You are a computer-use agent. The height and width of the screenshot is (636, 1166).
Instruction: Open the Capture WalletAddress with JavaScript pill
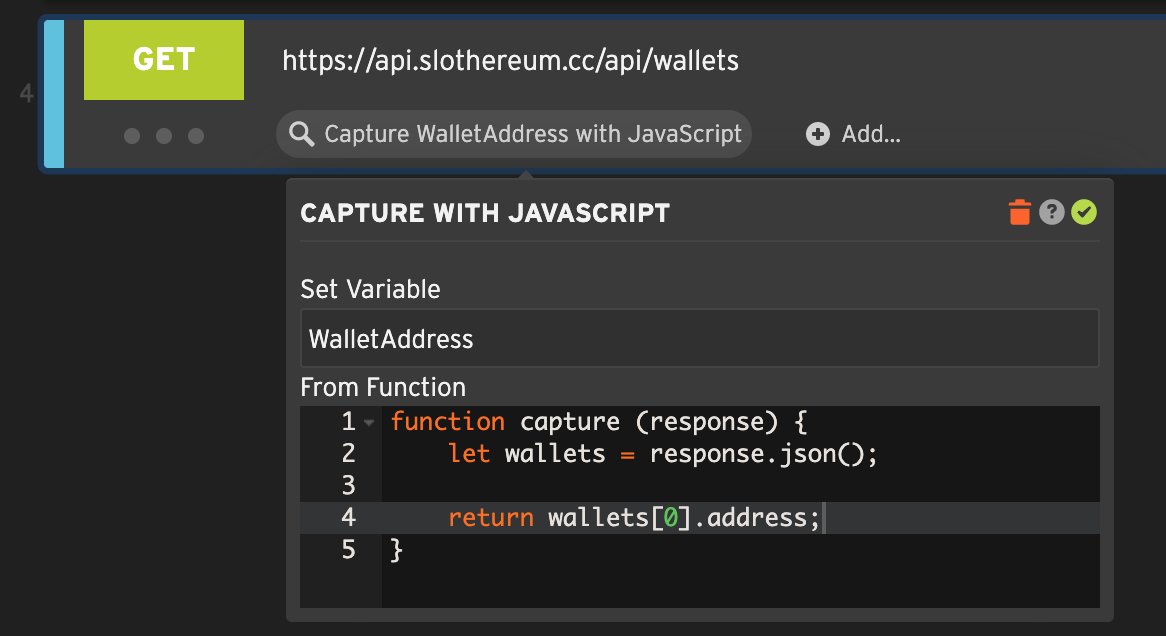514,134
